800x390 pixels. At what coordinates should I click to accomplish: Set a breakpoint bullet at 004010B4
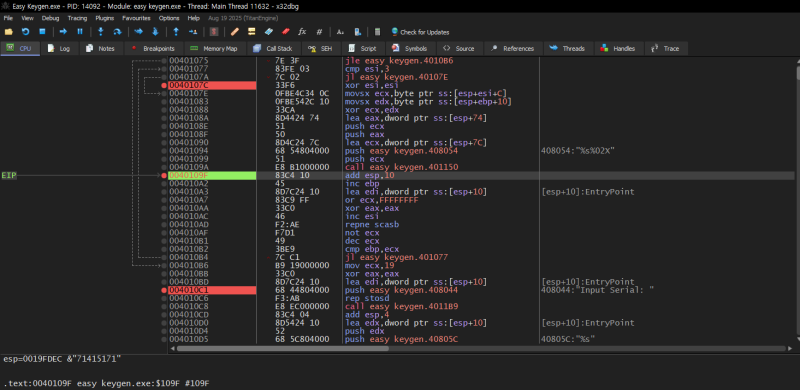(x=164, y=257)
